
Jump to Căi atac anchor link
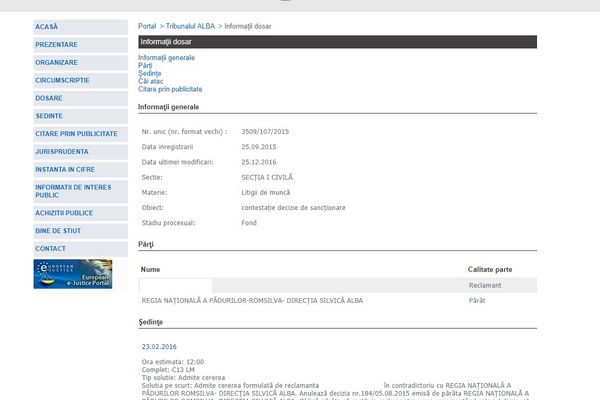click(x=151, y=82)
